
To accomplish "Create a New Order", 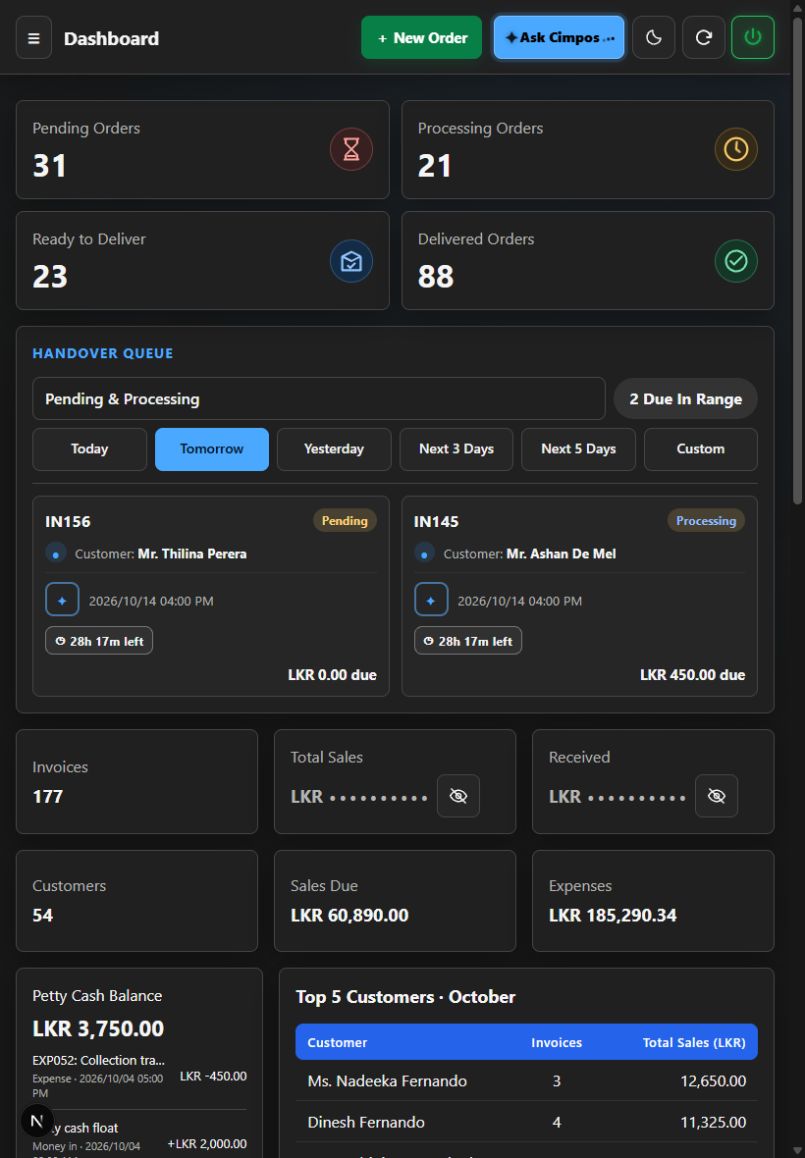I will coord(422,38).
